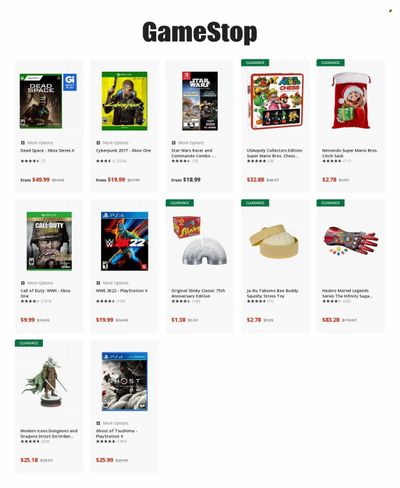Open the Original Slinky Classic 75th Anniversary link

pos(198,293)
